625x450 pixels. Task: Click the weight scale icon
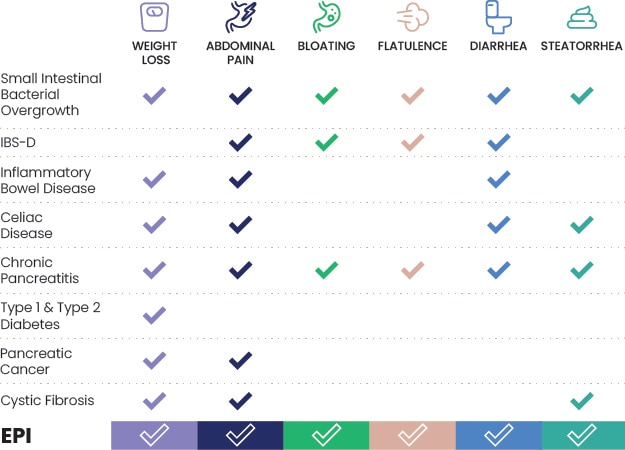coord(154,17)
